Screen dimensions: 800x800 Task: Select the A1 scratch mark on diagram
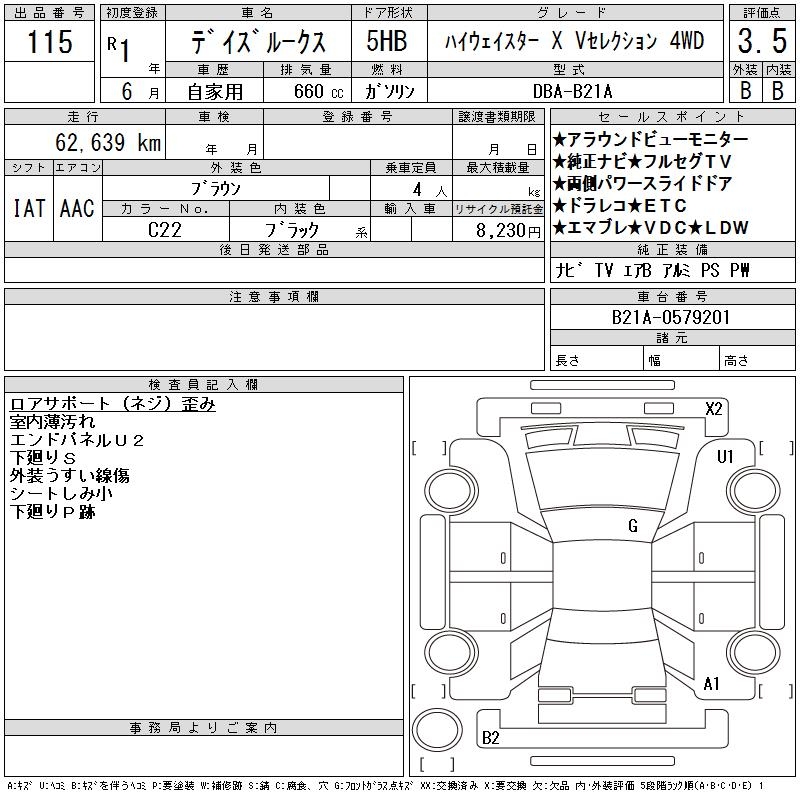pyautogui.click(x=711, y=684)
